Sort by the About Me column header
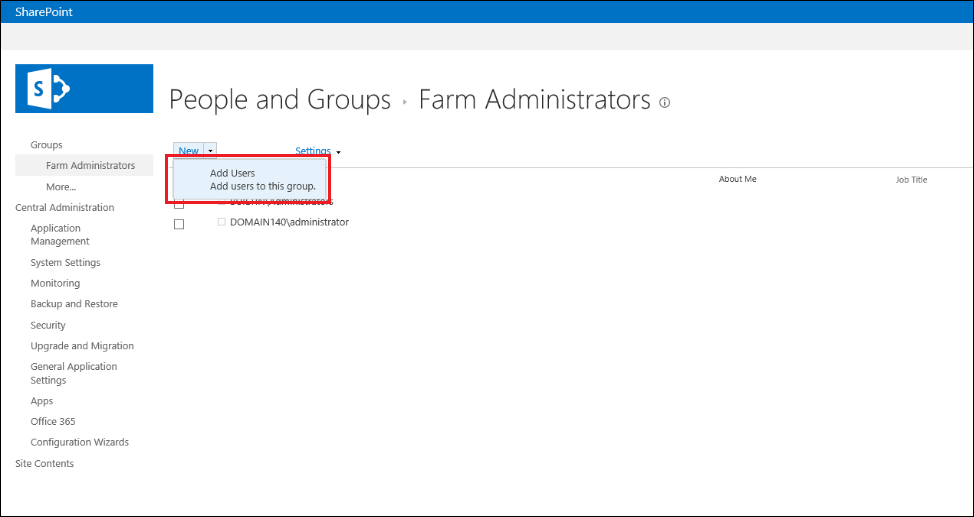This screenshot has width=974, height=517. point(737,179)
